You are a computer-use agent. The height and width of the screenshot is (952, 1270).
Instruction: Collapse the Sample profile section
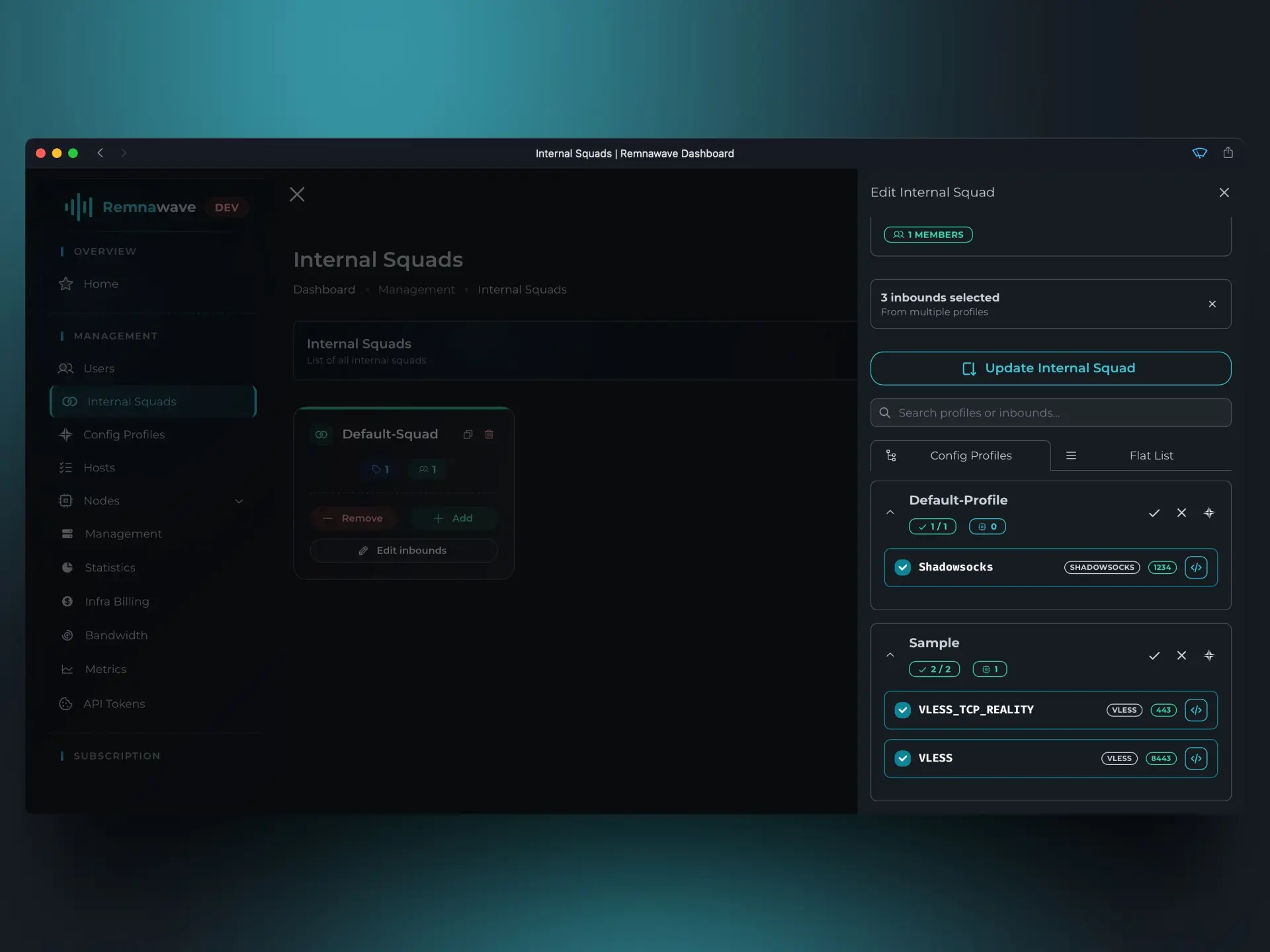890,656
